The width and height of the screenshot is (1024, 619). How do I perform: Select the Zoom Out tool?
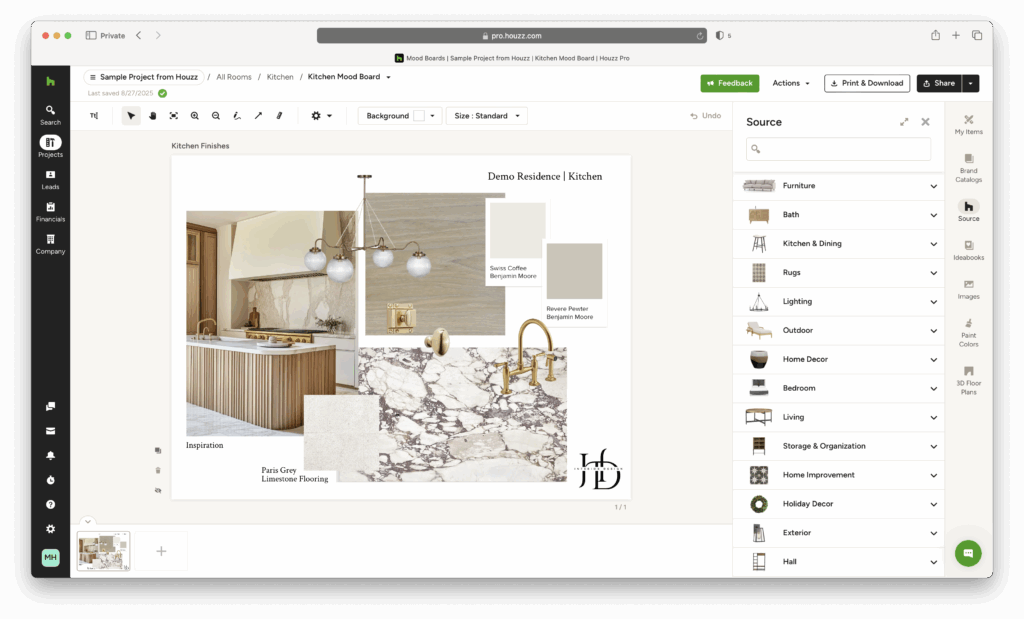pyautogui.click(x=215, y=115)
